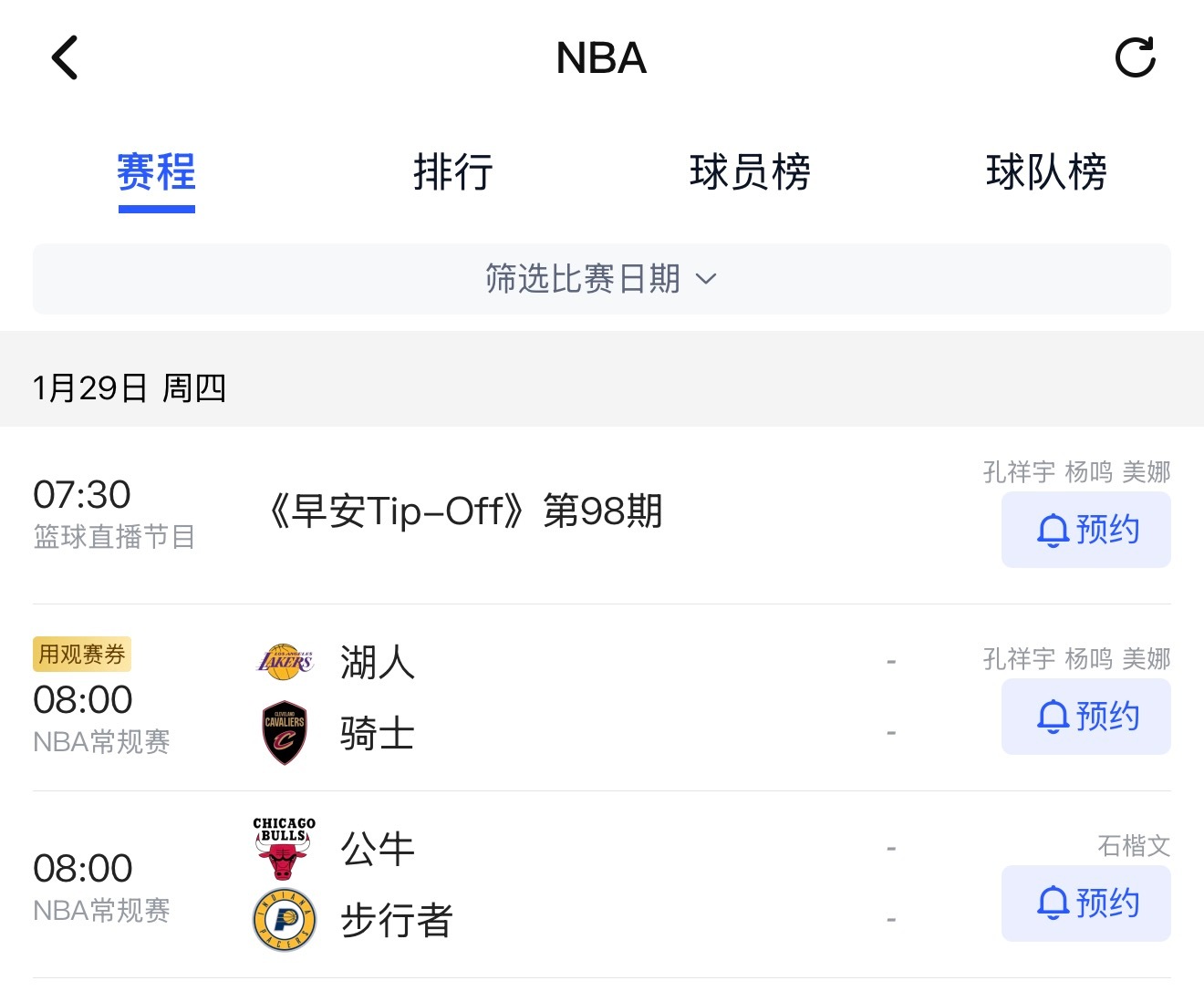Tap the yellow 用观赛券 ticket tag
1204x991 pixels.
81,654
